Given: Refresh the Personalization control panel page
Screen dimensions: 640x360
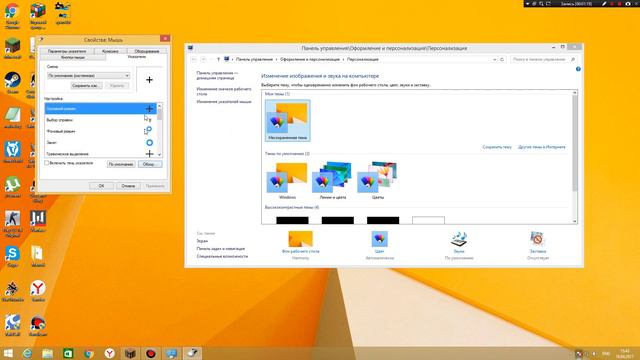Looking at the screenshot, I should point(502,60).
